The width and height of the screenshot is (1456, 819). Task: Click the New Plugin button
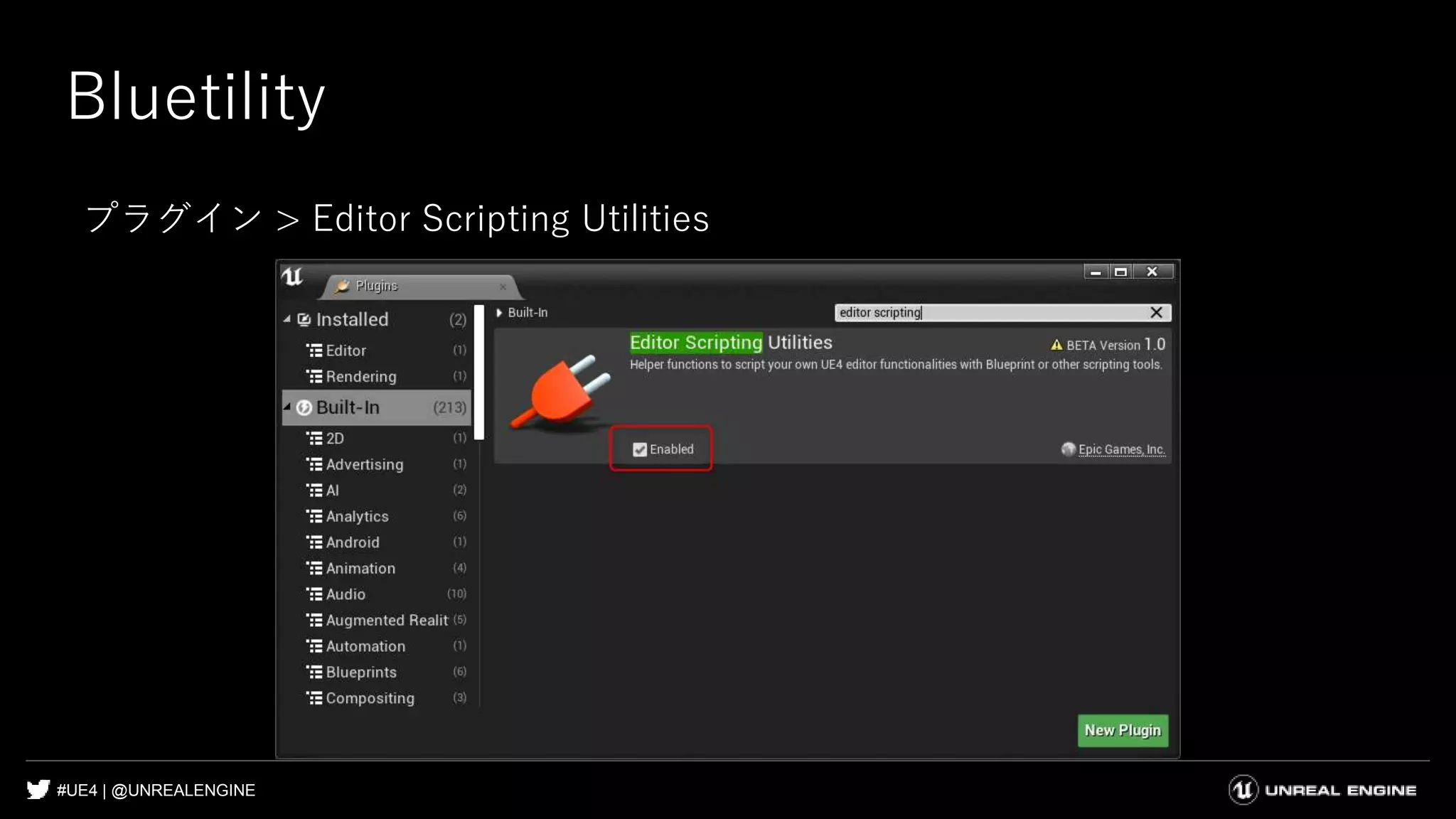[x=1123, y=730]
